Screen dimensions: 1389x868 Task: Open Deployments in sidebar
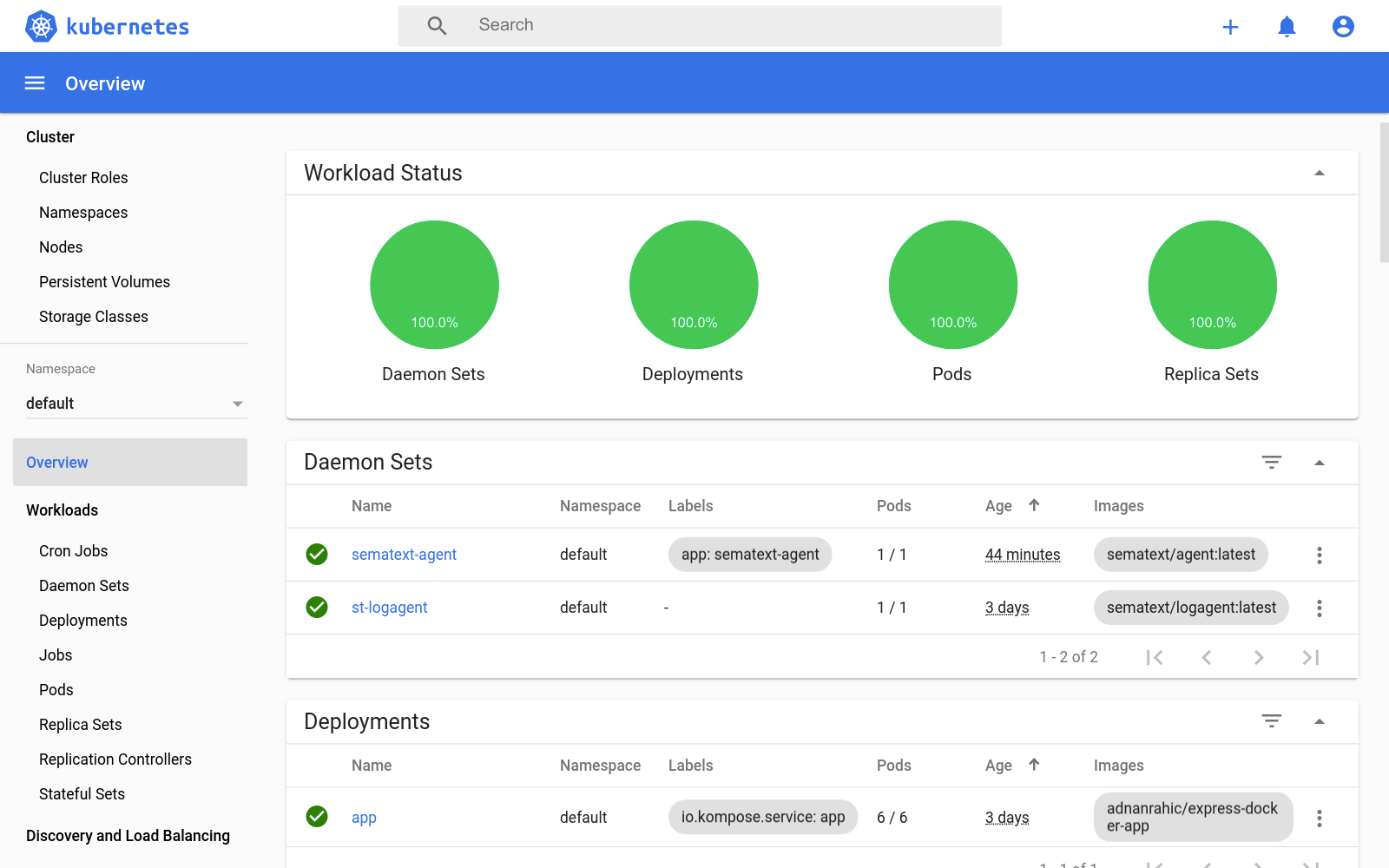point(83,621)
